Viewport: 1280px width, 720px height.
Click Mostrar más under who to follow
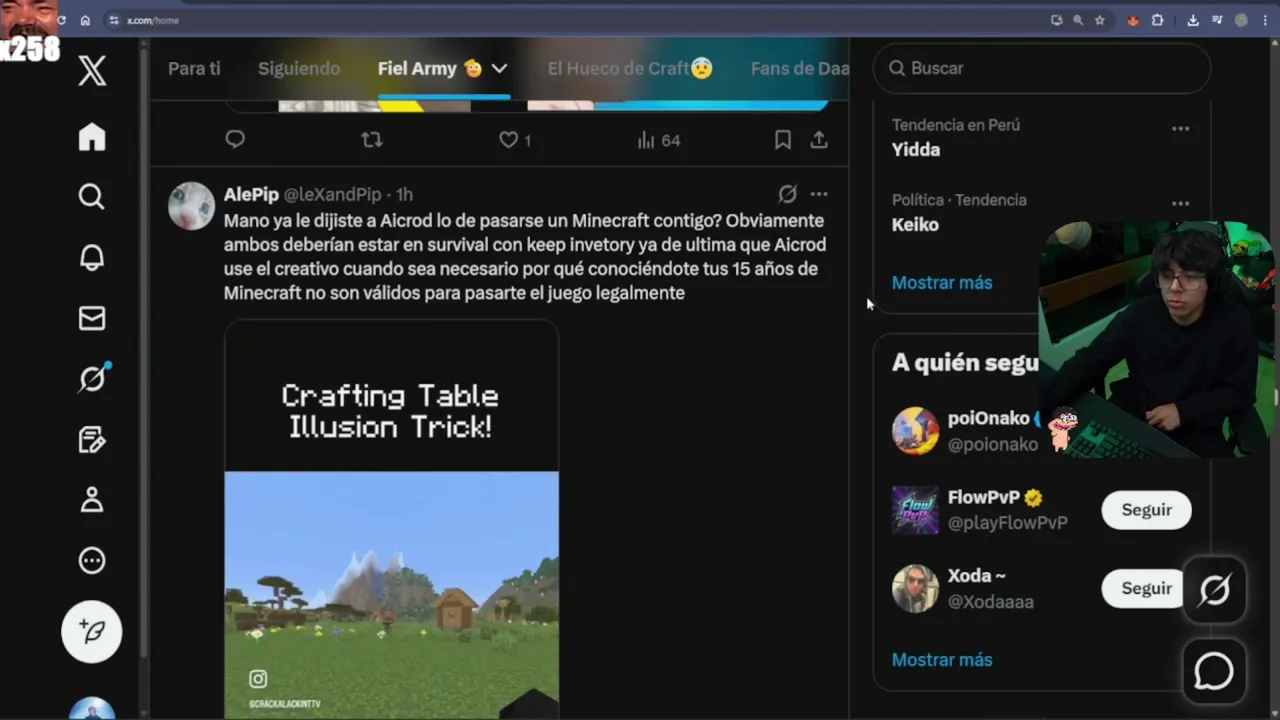tap(942, 659)
